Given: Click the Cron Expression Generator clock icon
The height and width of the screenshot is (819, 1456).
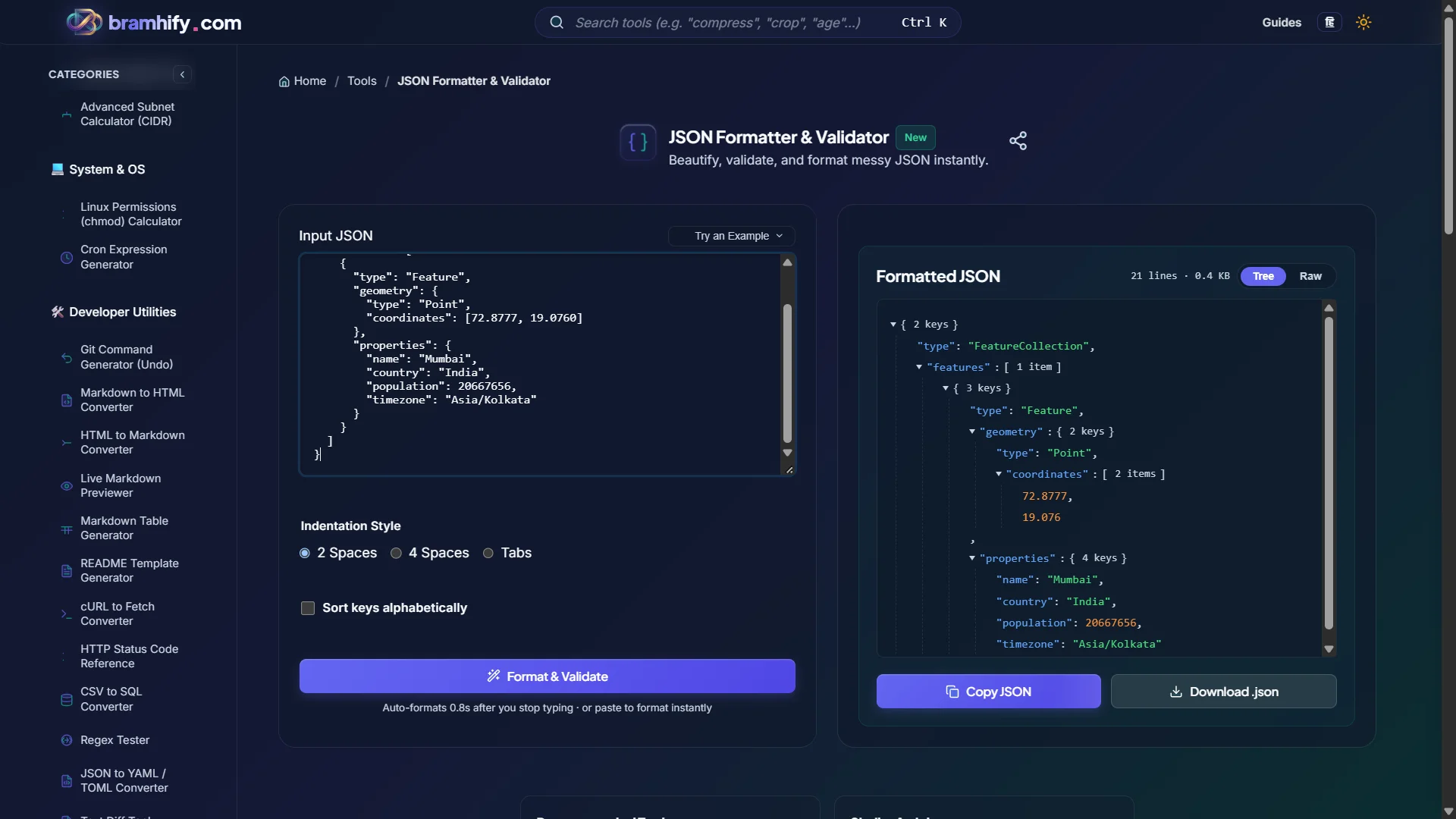Looking at the screenshot, I should [67, 257].
